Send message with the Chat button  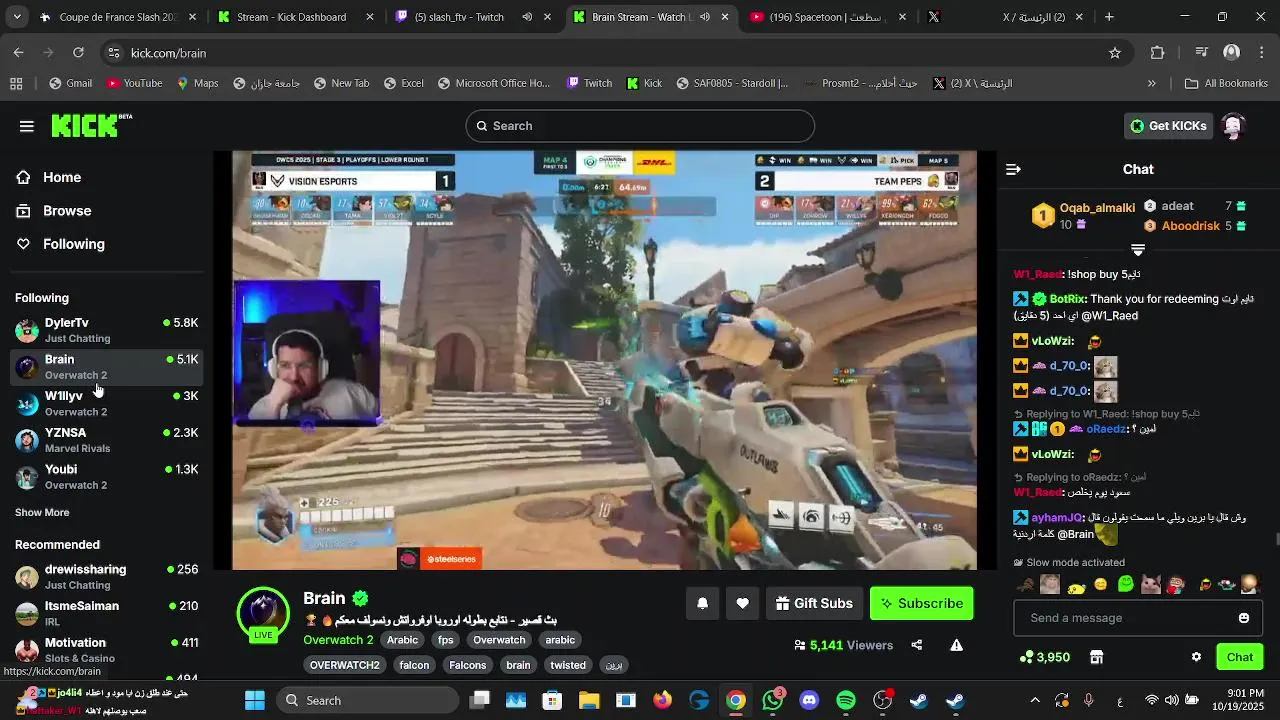pyautogui.click(x=1240, y=657)
